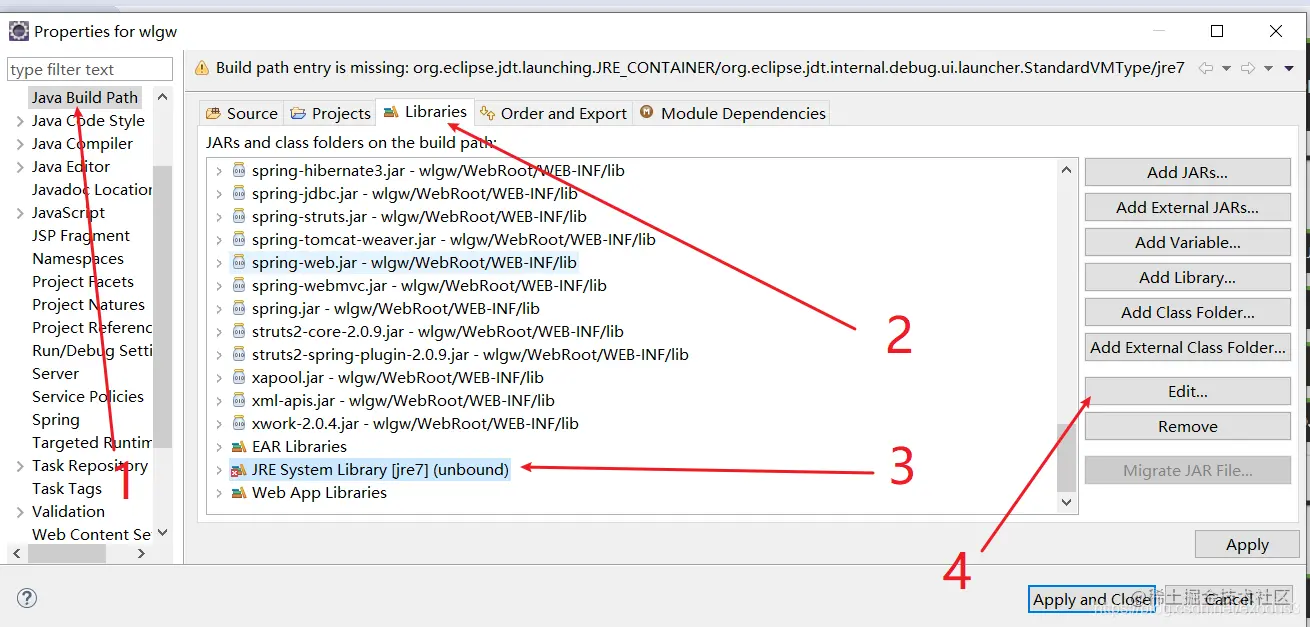Click the EAR Libraries library icon
The width and height of the screenshot is (1310, 627).
pos(239,446)
